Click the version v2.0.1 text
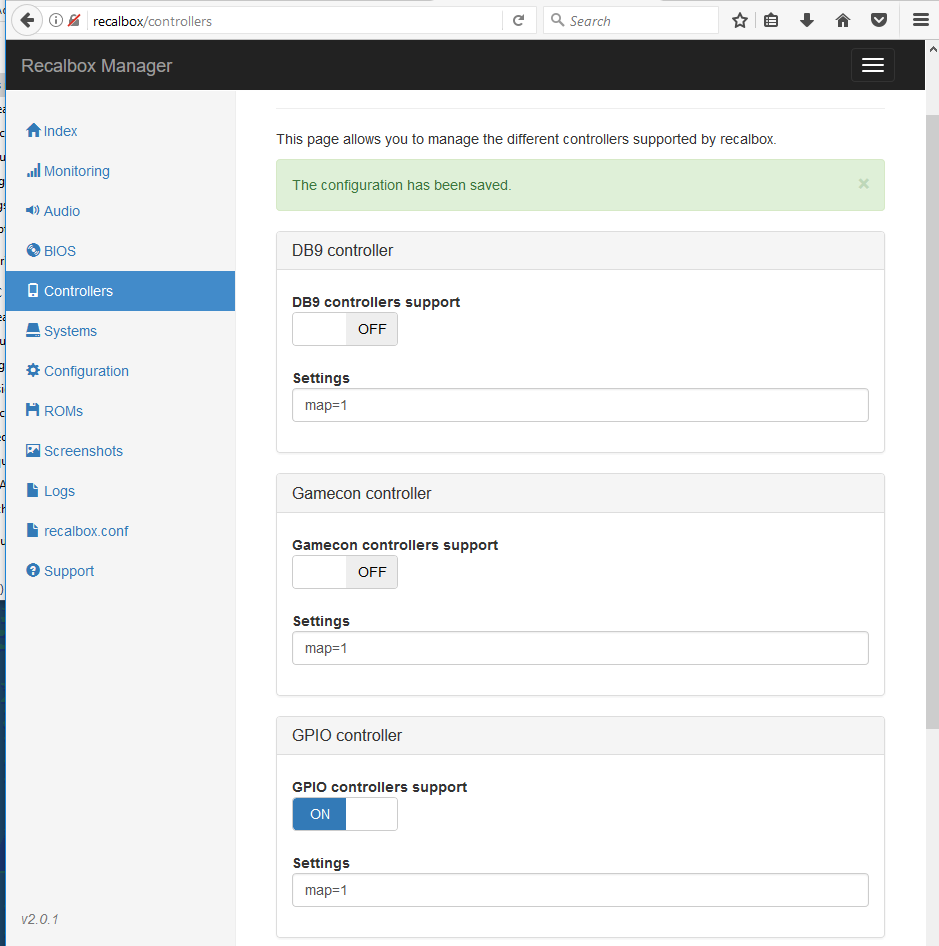Viewport: 939px width, 946px height. tap(40, 919)
